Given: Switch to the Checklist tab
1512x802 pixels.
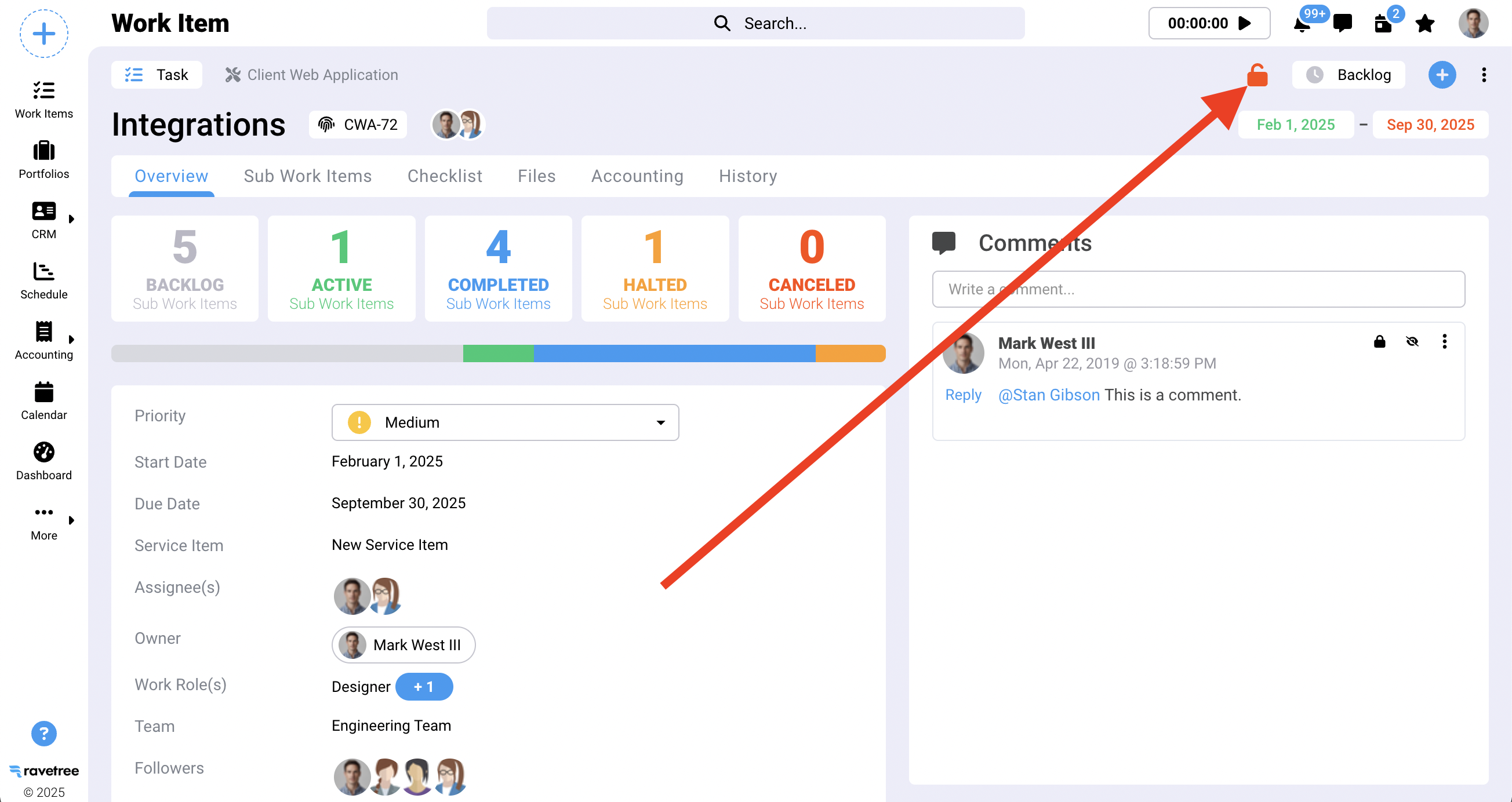Looking at the screenshot, I should coord(444,176).
